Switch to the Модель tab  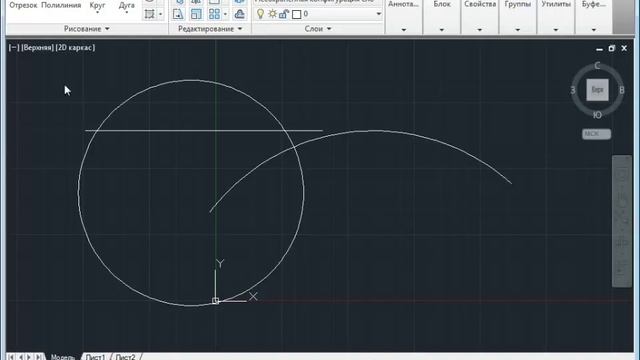coord(62,357)
